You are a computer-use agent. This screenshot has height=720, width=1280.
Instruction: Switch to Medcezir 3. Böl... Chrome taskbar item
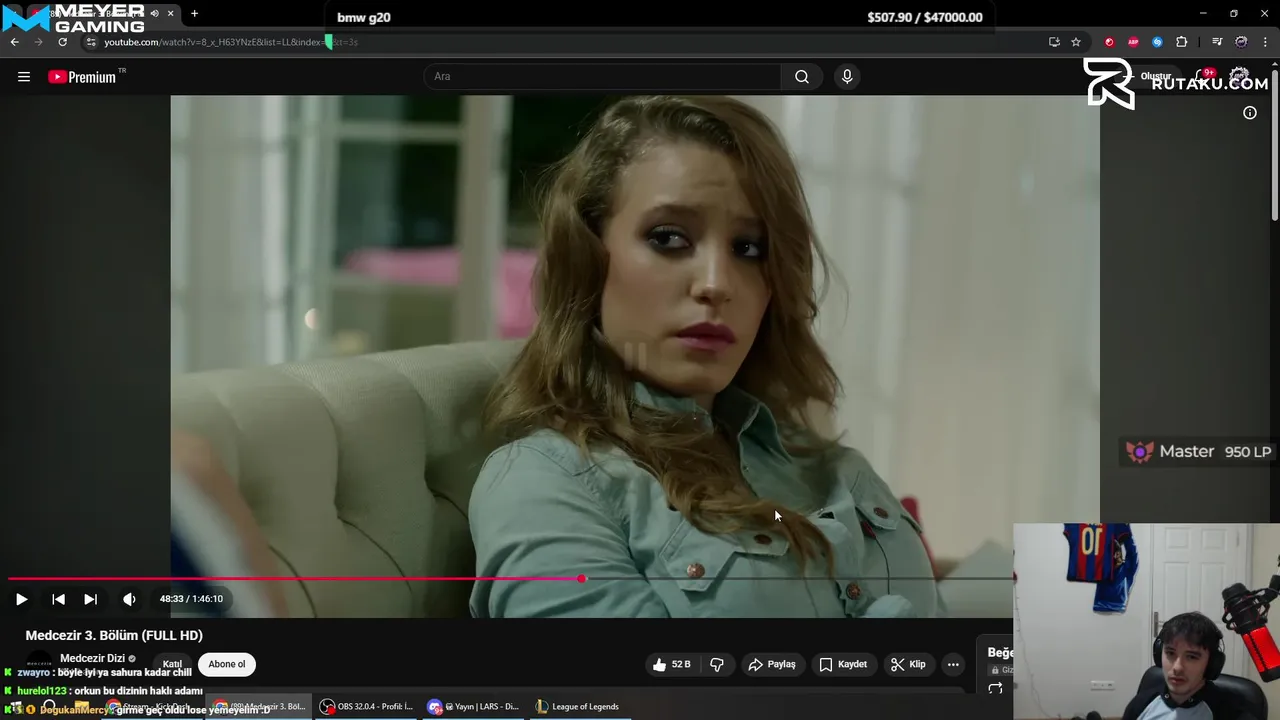[x=260, y=707]
